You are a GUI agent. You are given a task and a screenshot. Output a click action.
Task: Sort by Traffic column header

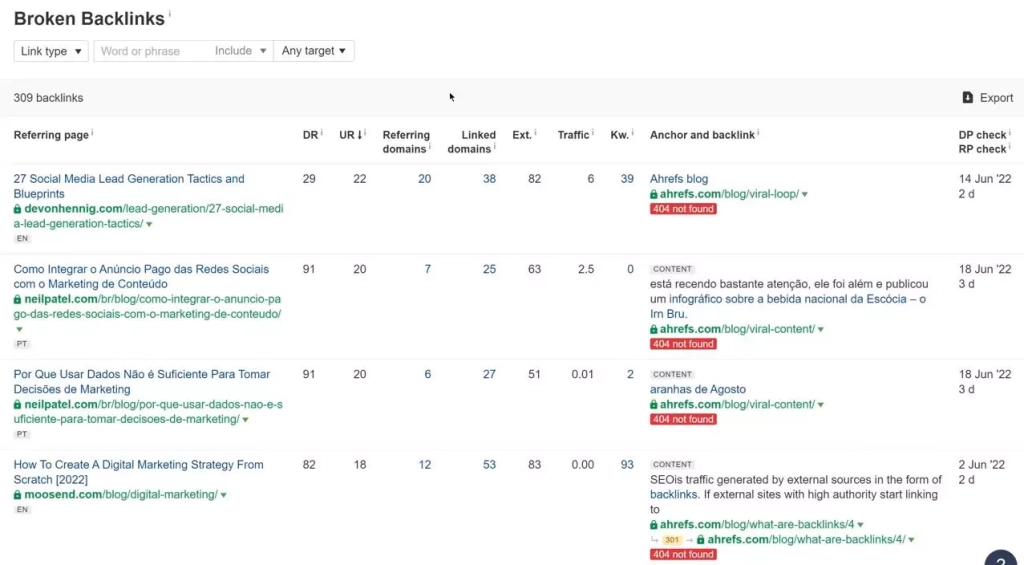573,135
